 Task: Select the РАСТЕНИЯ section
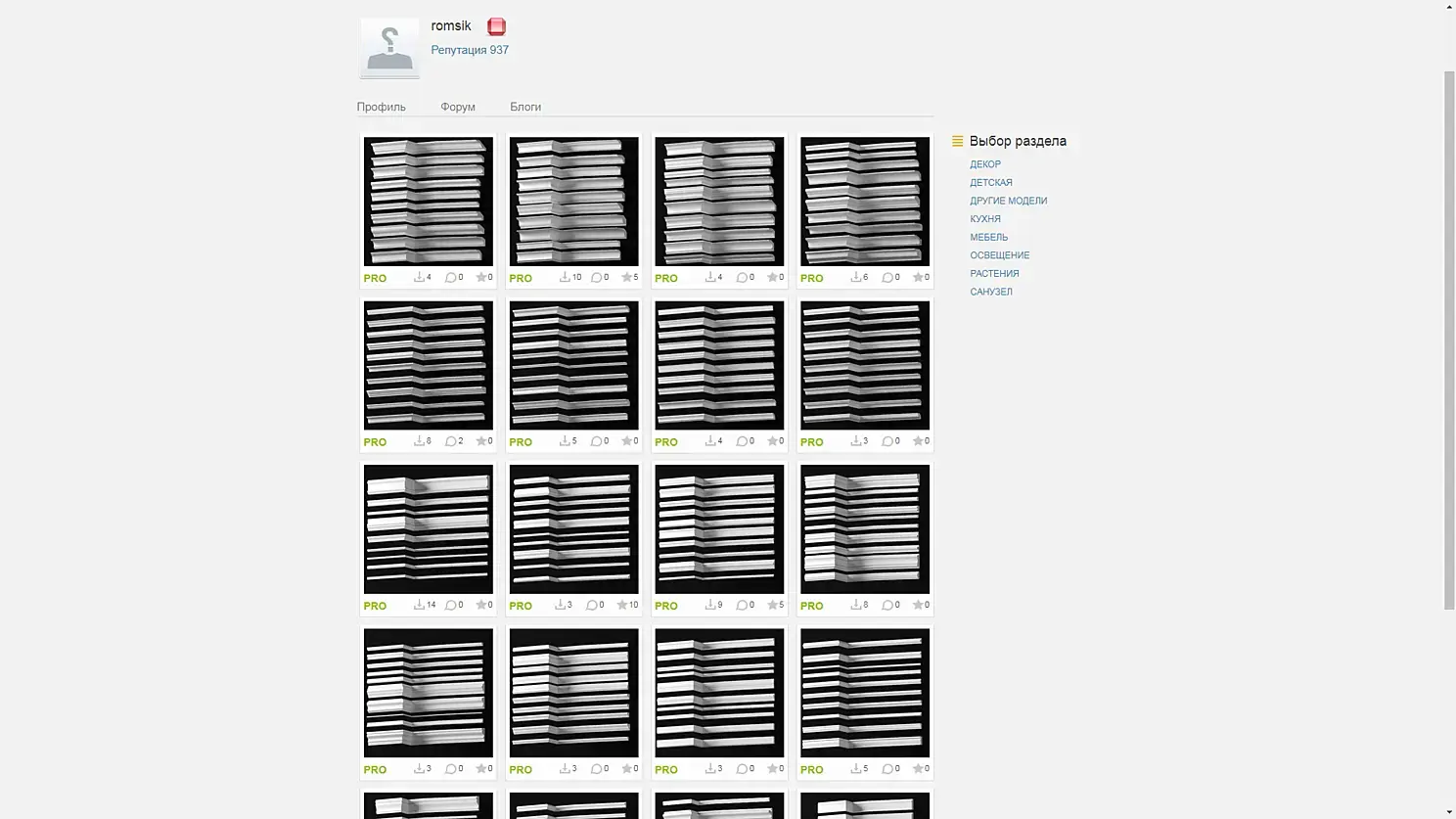coord(994,274)
